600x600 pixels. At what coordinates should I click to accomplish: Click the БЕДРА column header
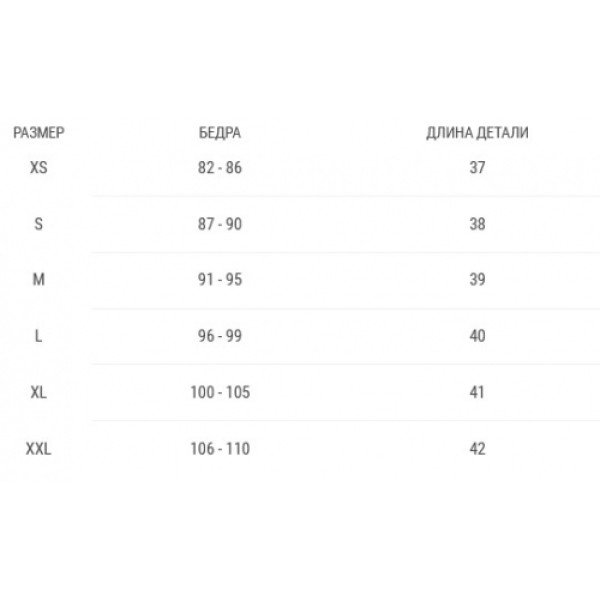(220, 133)
